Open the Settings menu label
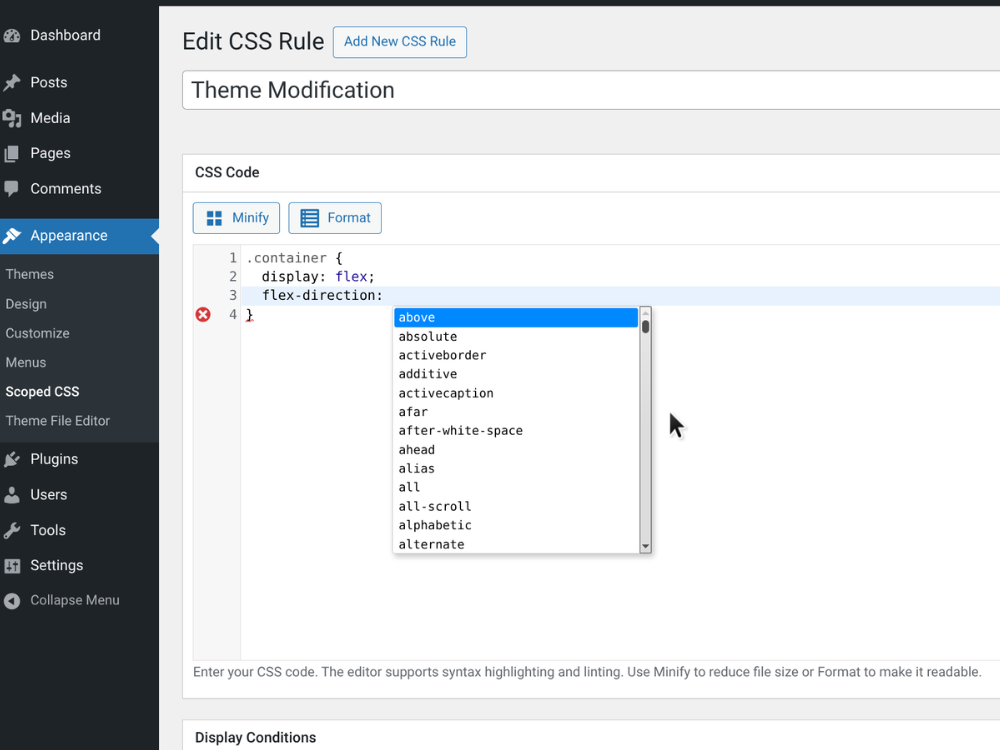This screenshot has width=1000, height=750. point(57,565)
